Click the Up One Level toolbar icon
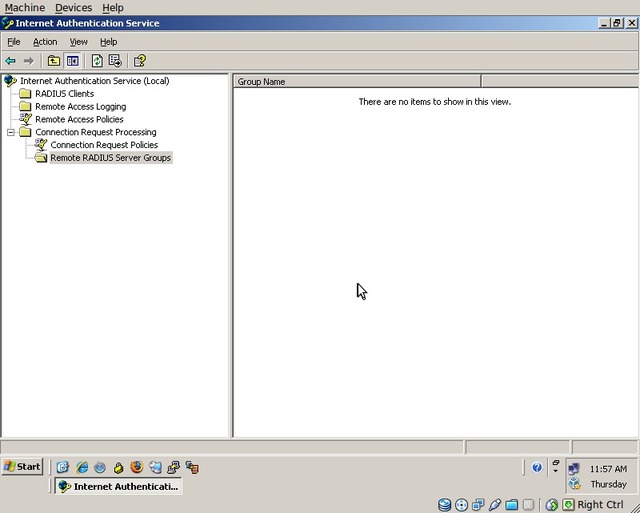 (x=54, y=61)
